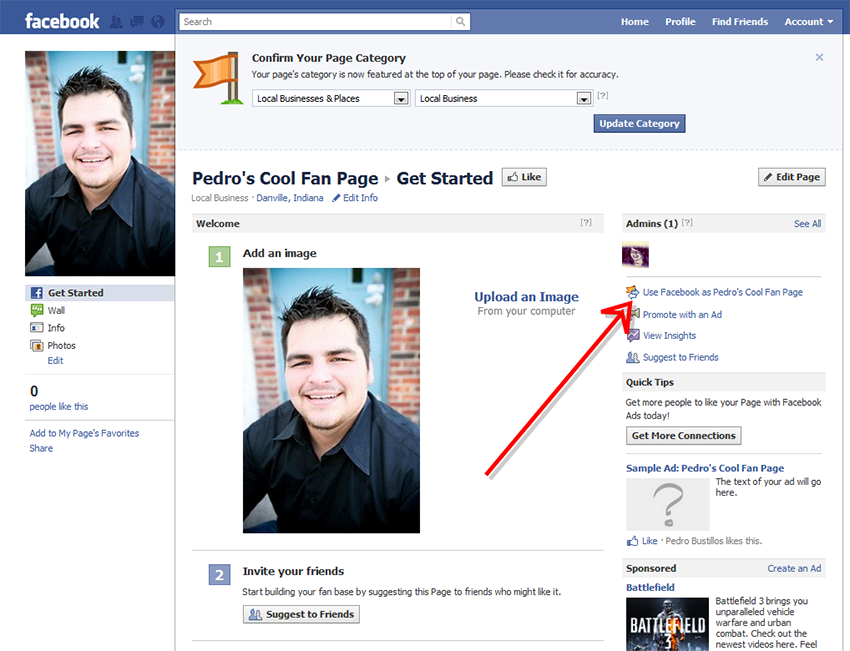This screenshot has width=850, height=651.
Task: Click Like under the sample ad
Action: [649, 541]
